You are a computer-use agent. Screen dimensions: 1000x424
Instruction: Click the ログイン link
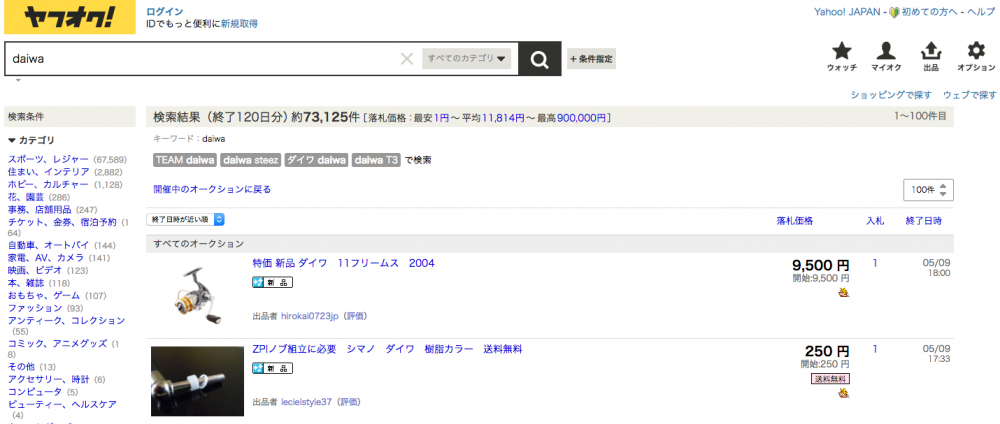165,11
